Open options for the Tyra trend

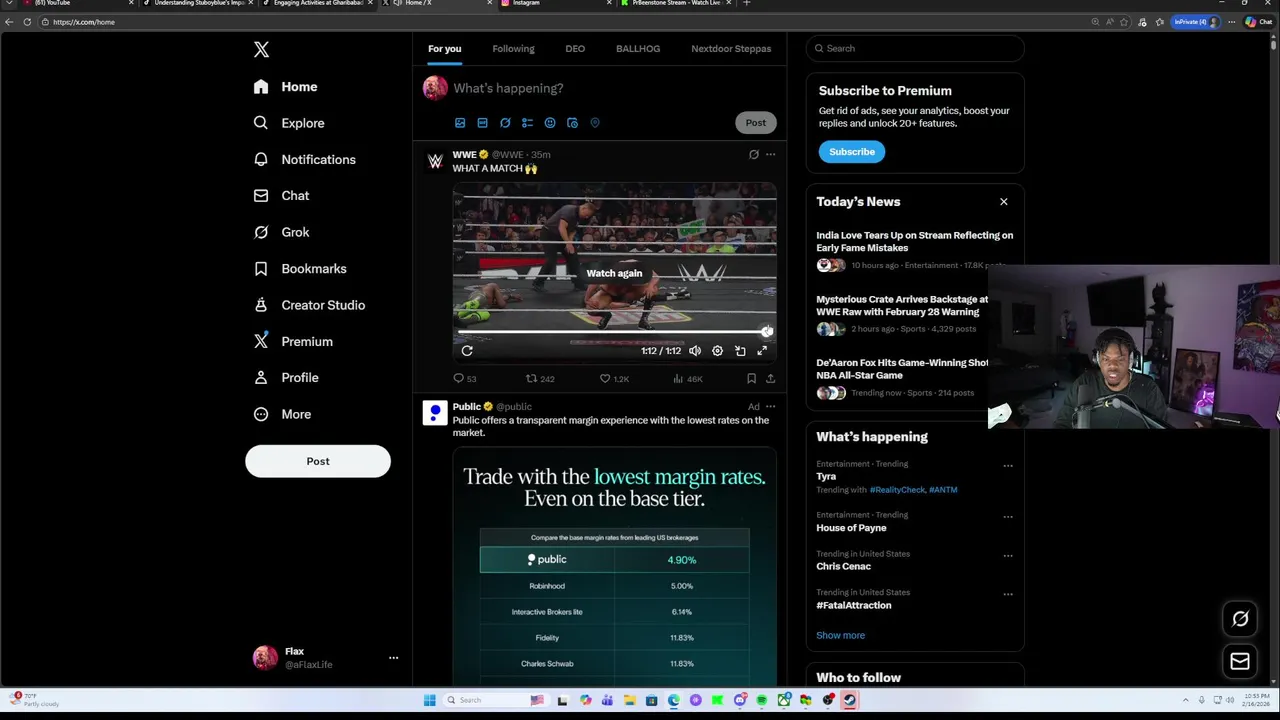(1008, 466)
